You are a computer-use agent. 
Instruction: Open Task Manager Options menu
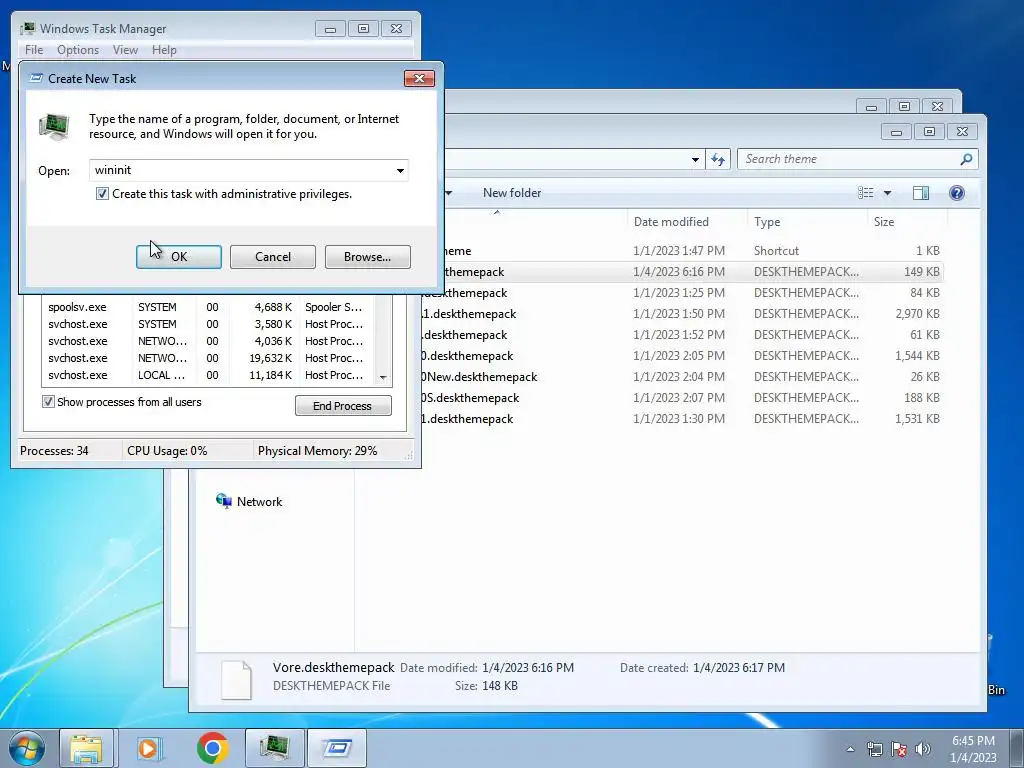[x=78, y=50]
